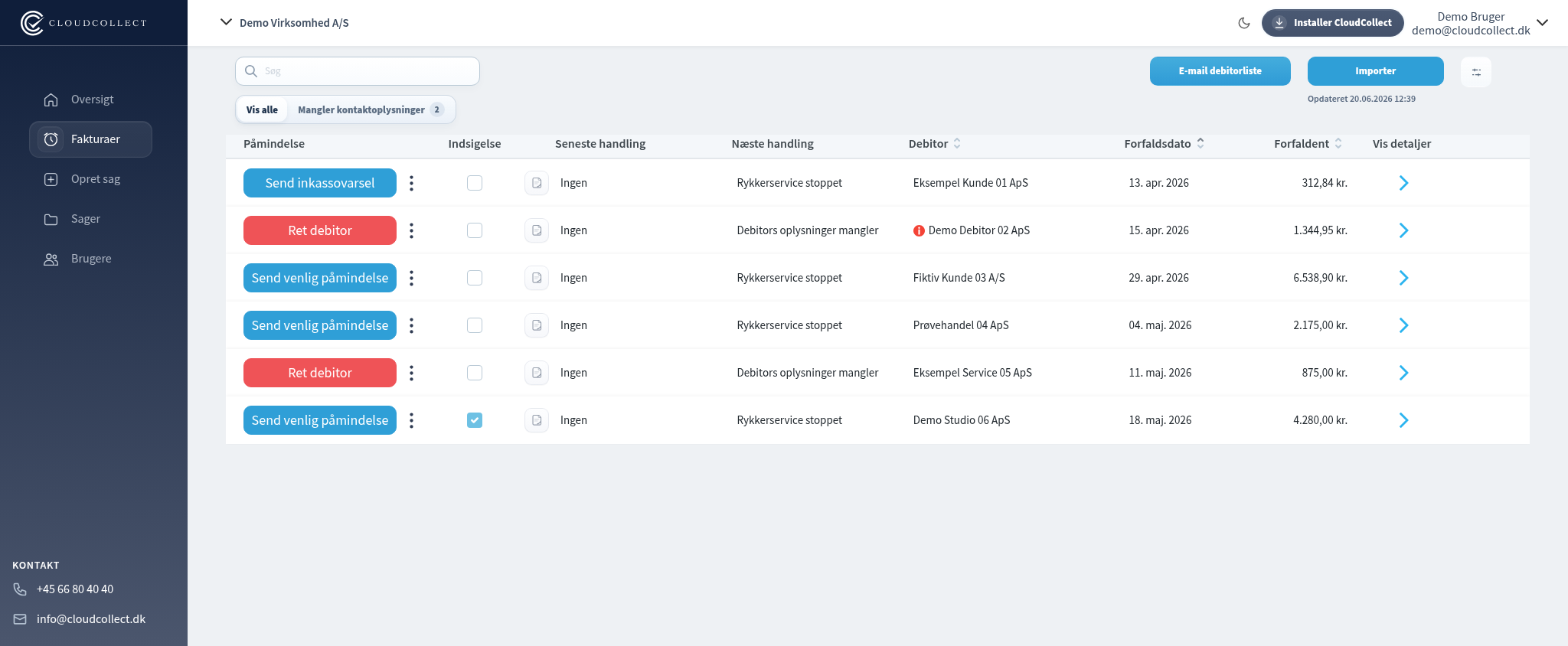1568x646 pixels.
Task: Open three-dot menu for Eksempel Kunde 01 ApS
Action: [x=412, y=183]
